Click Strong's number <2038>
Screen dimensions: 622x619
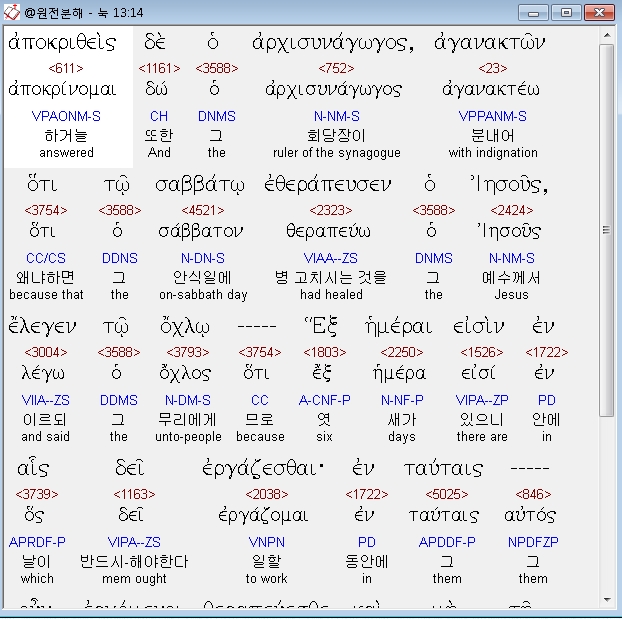[x=267, y=494]
